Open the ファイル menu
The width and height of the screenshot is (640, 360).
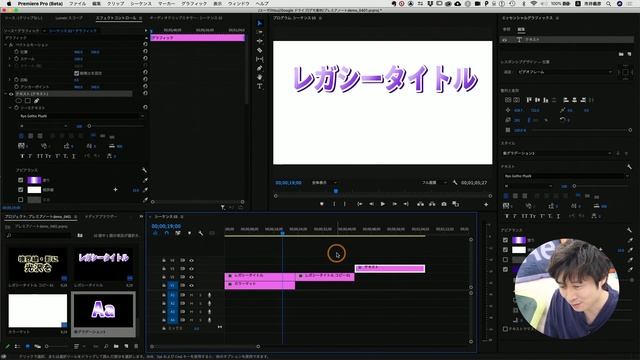[x=78, y=4]
